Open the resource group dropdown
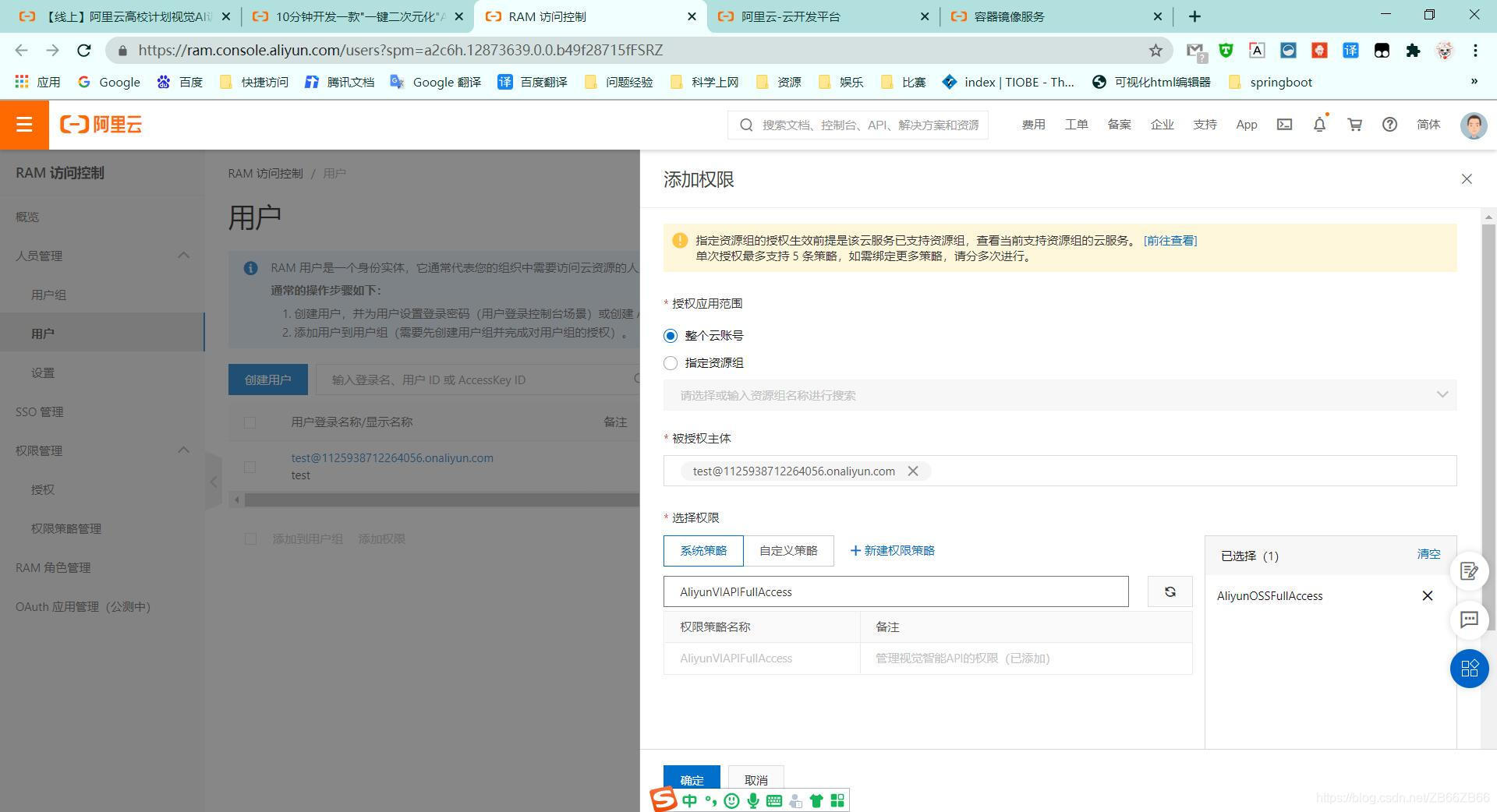Viewport: 1497px width, 812px height. click(1060, 395)
